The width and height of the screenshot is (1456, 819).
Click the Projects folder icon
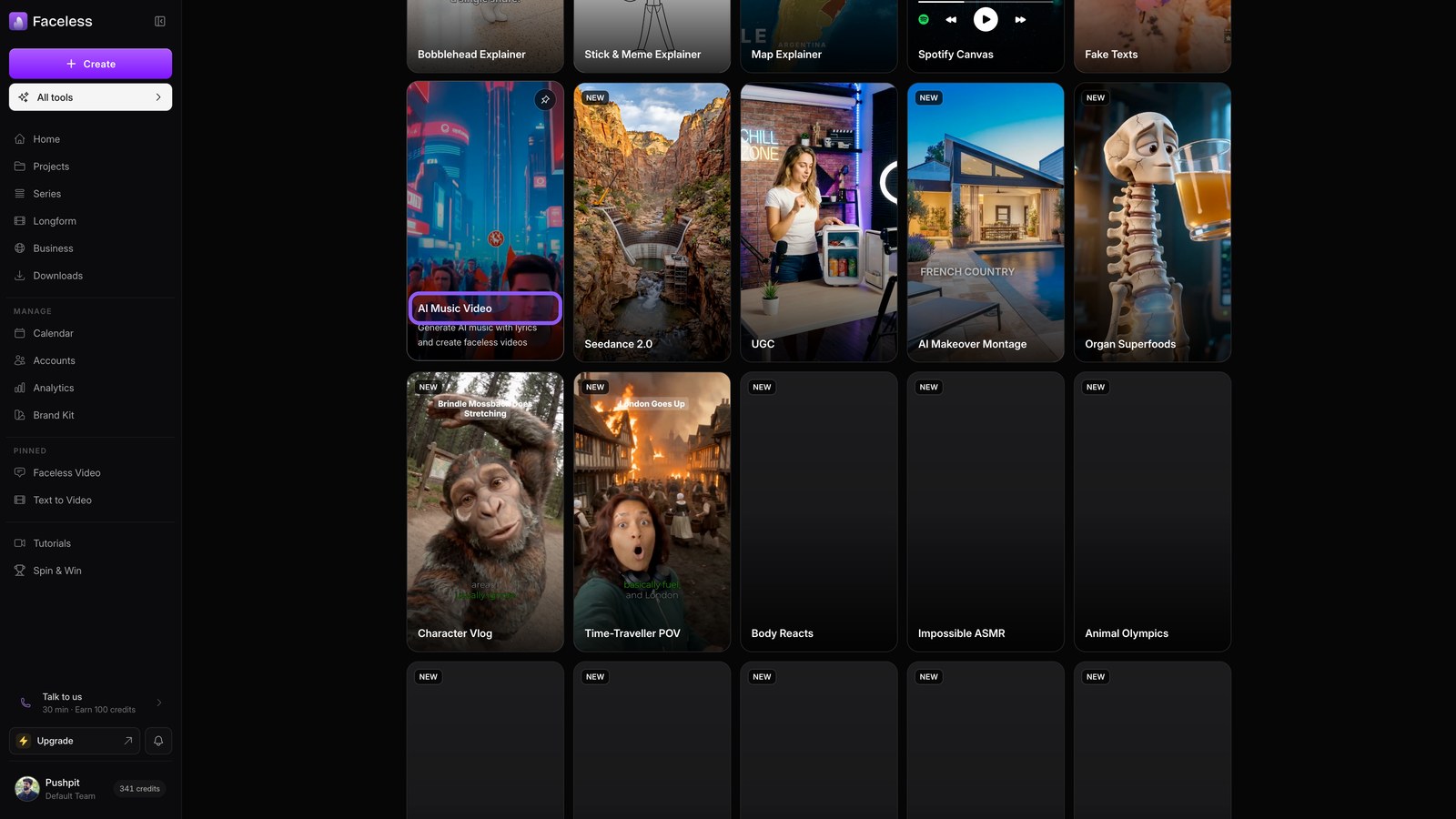tap(20, 167)
